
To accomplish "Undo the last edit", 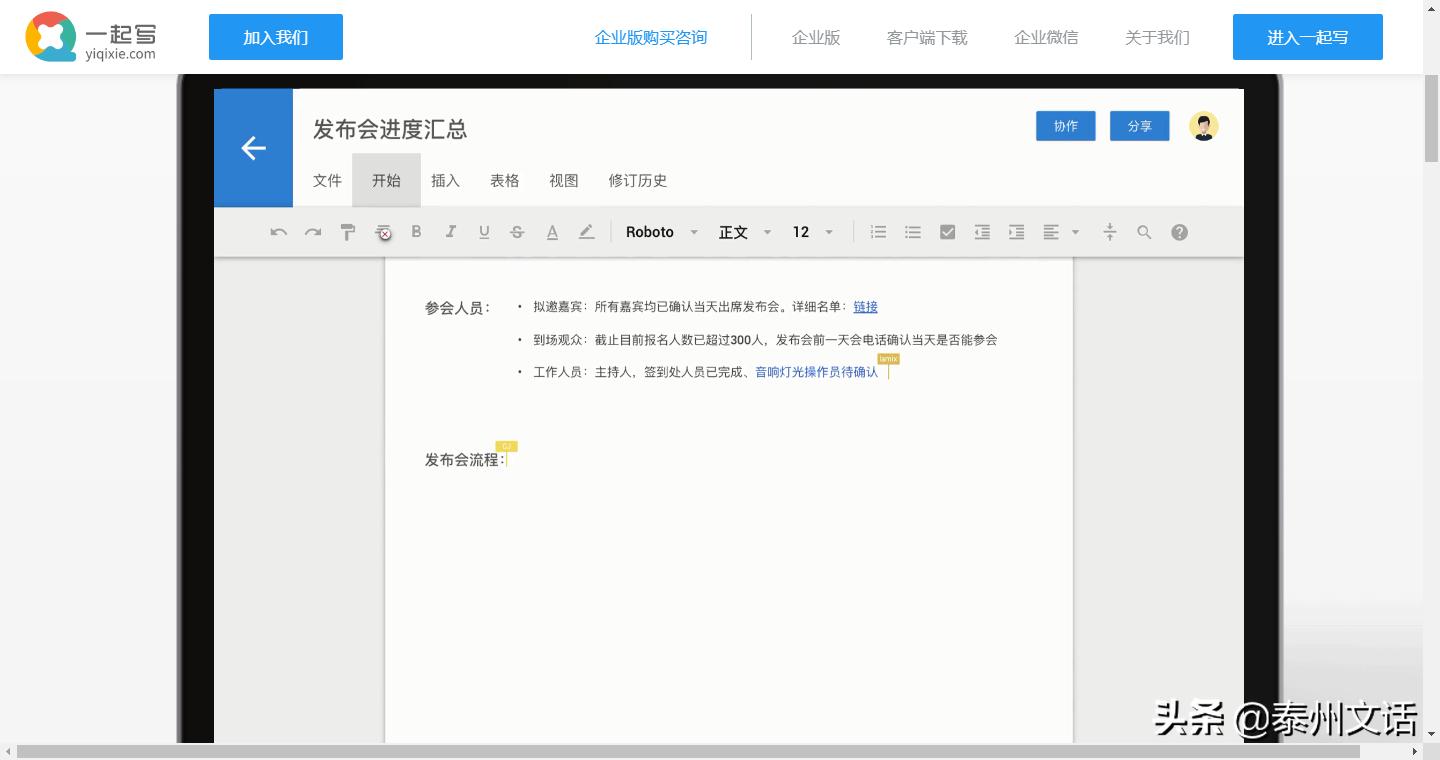I will pos(279,231).
